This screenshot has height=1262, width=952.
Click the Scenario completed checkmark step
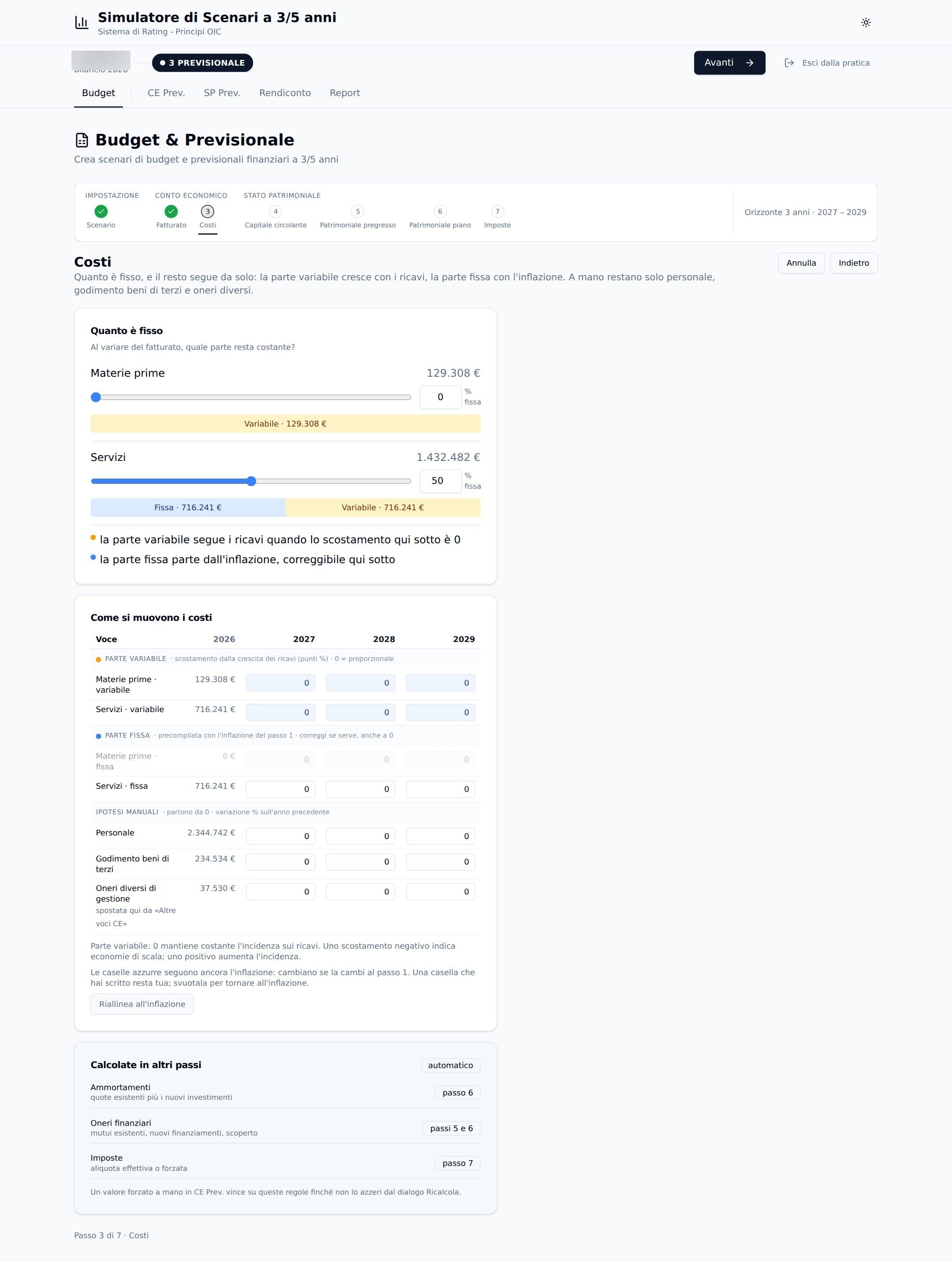[x=101, y=212]
